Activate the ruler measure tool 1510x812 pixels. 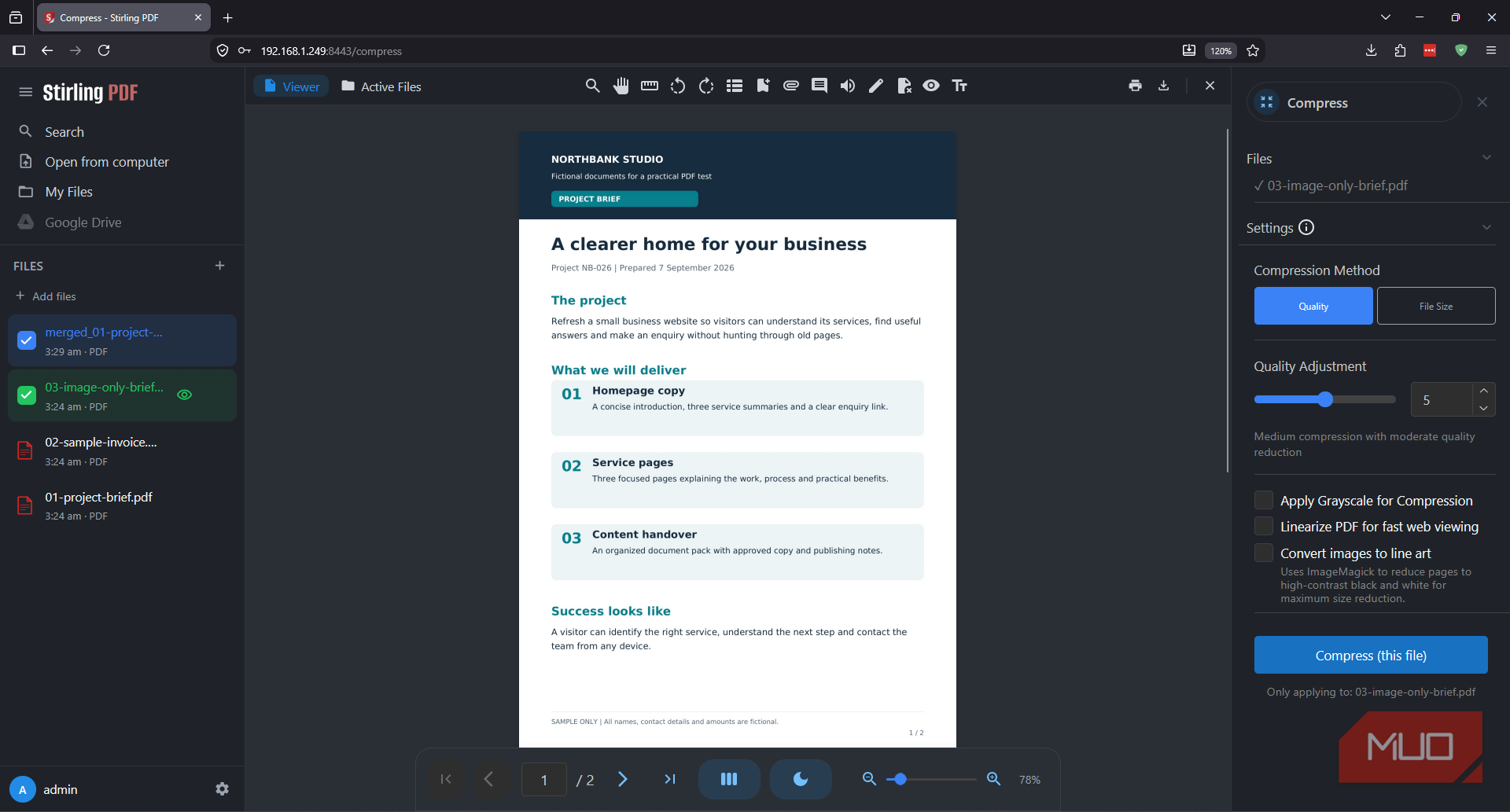coord(650,86)
